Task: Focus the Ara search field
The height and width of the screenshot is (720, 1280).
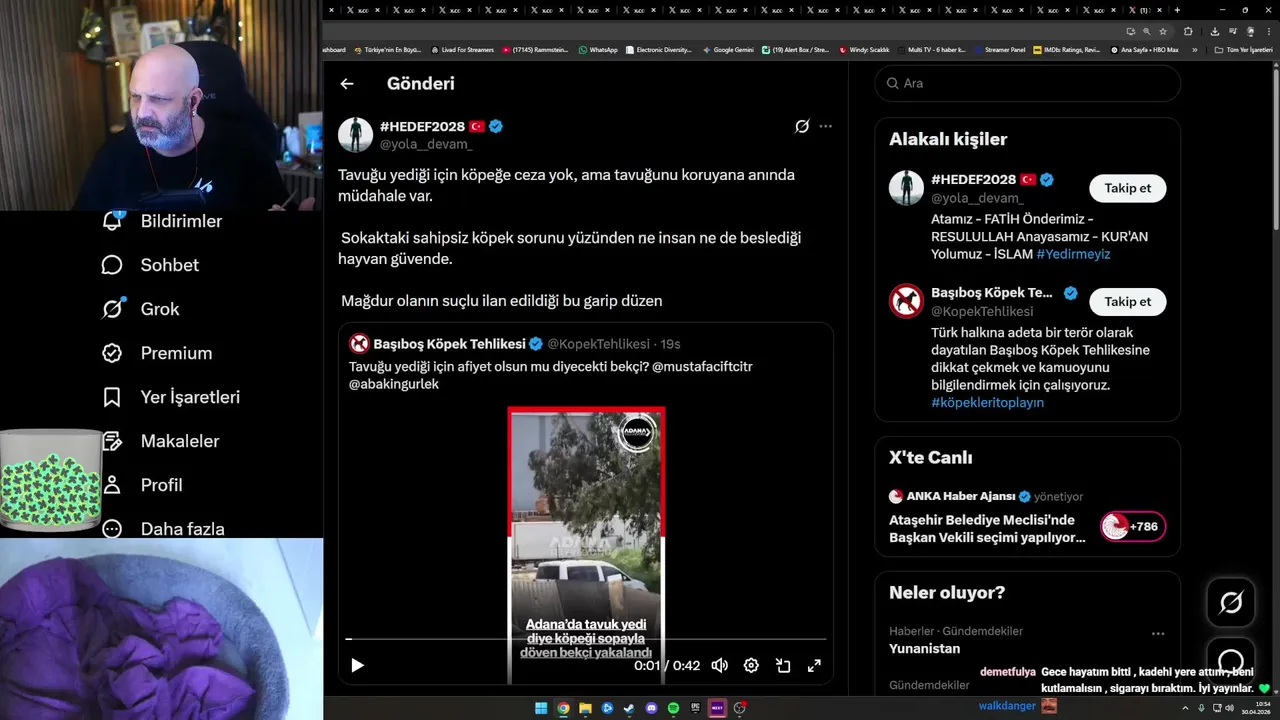Action: pos(1028,83)
